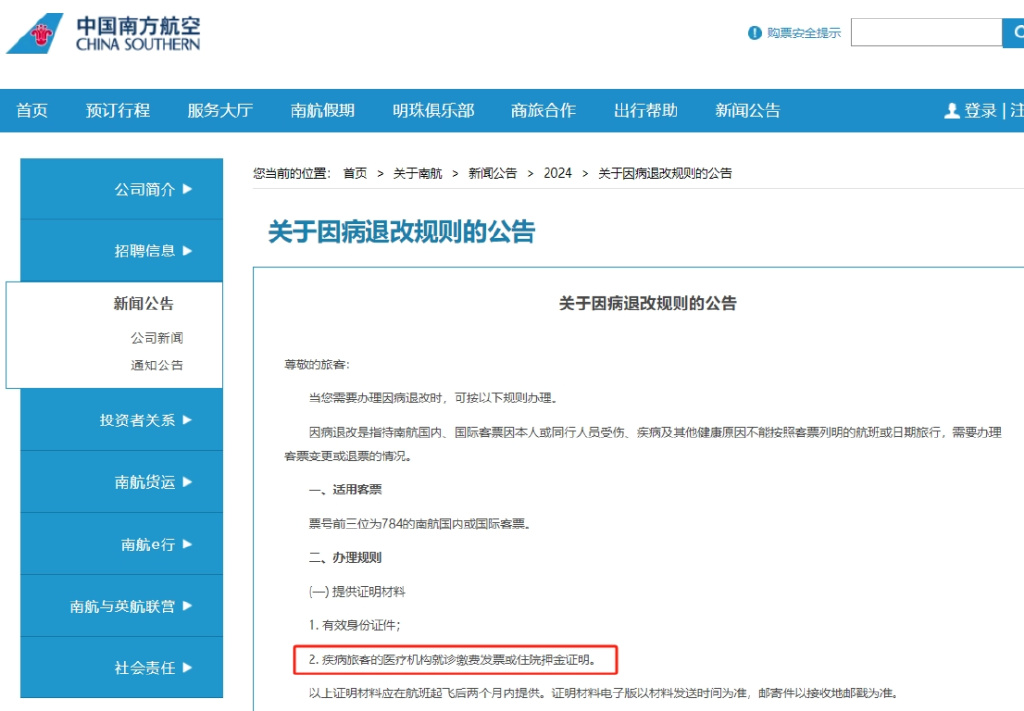Open 通知公告 sidebar sub-item
1024x711 pixels.
157,365
